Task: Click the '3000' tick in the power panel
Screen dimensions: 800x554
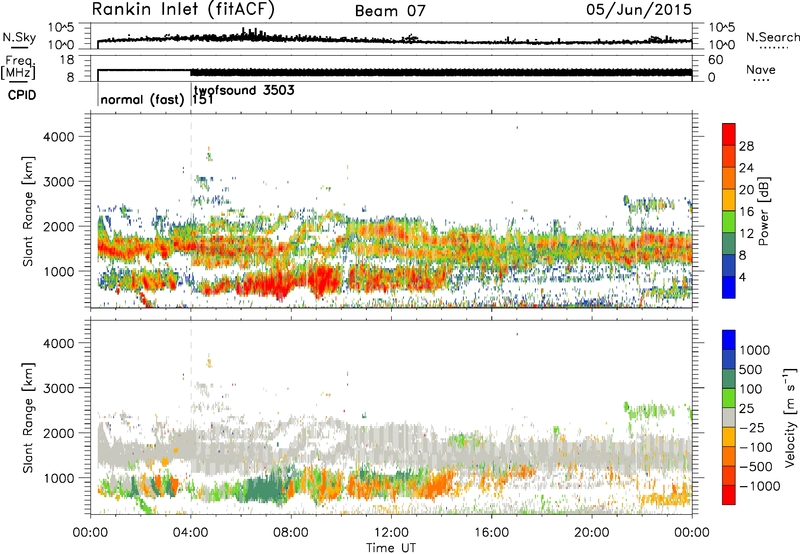Action: [58, 182]
